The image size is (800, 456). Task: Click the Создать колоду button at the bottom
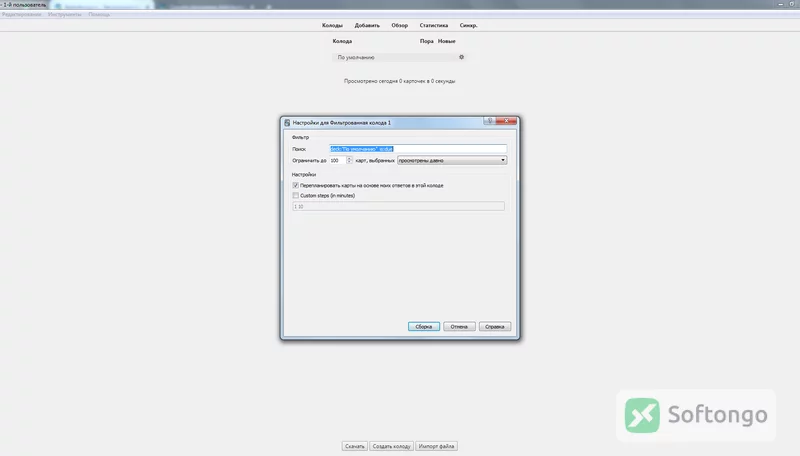click(391, 446)
